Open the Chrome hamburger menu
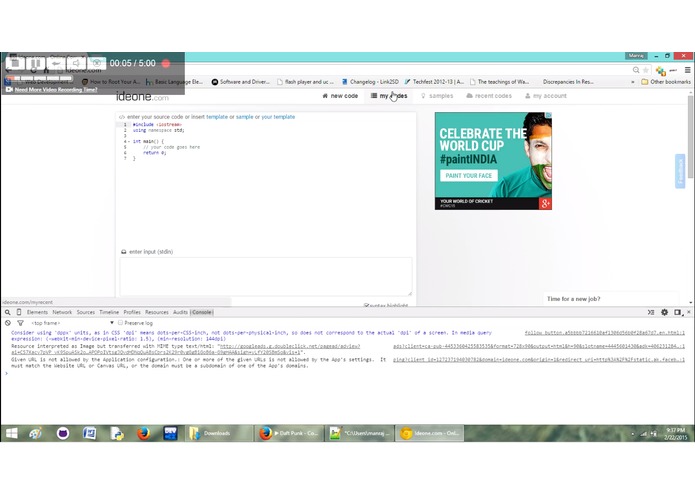Viewport: 695px width, 494px height. click(687, 70)
